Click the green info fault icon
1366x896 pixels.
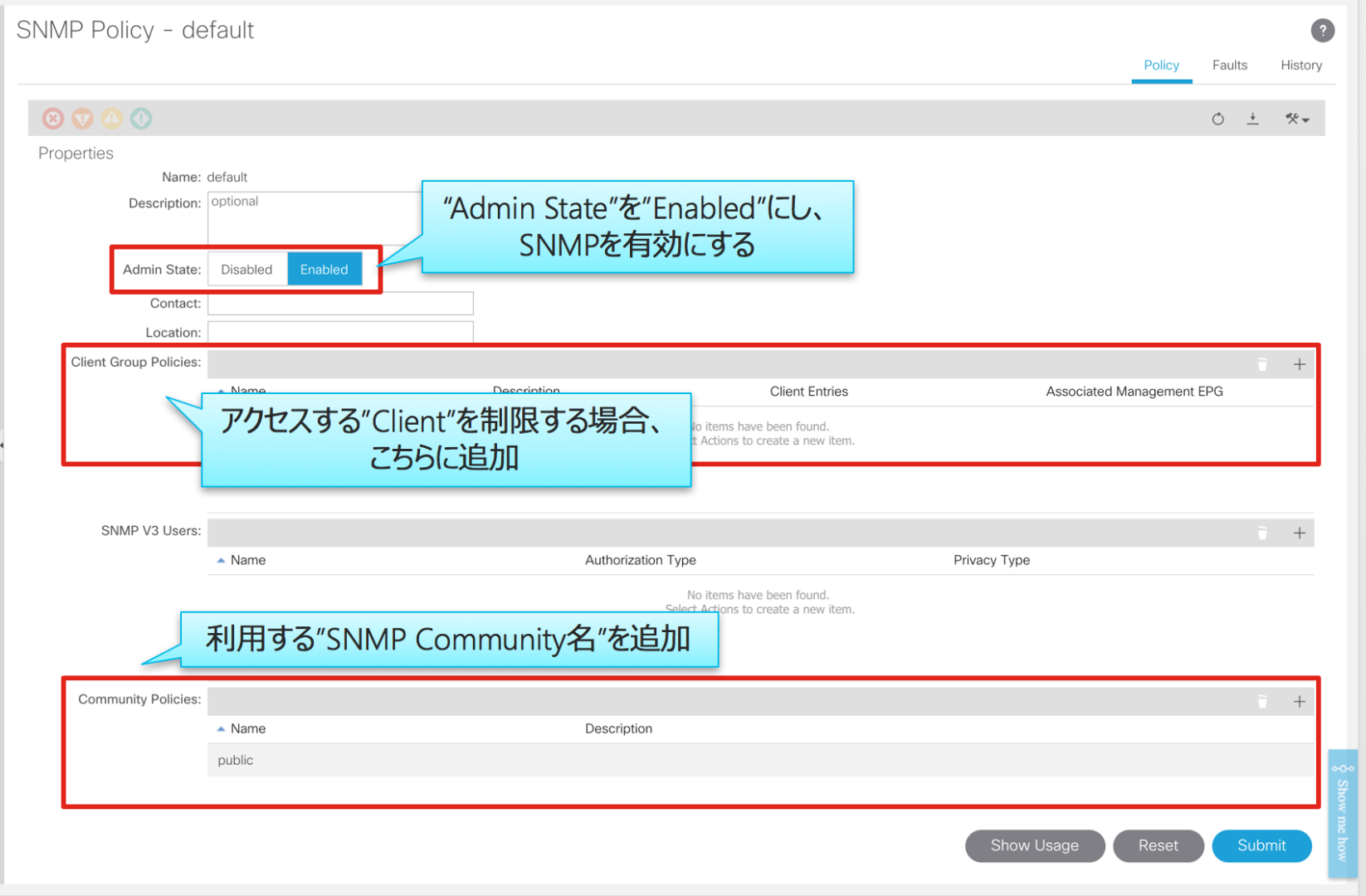click(x=141, y=119)
